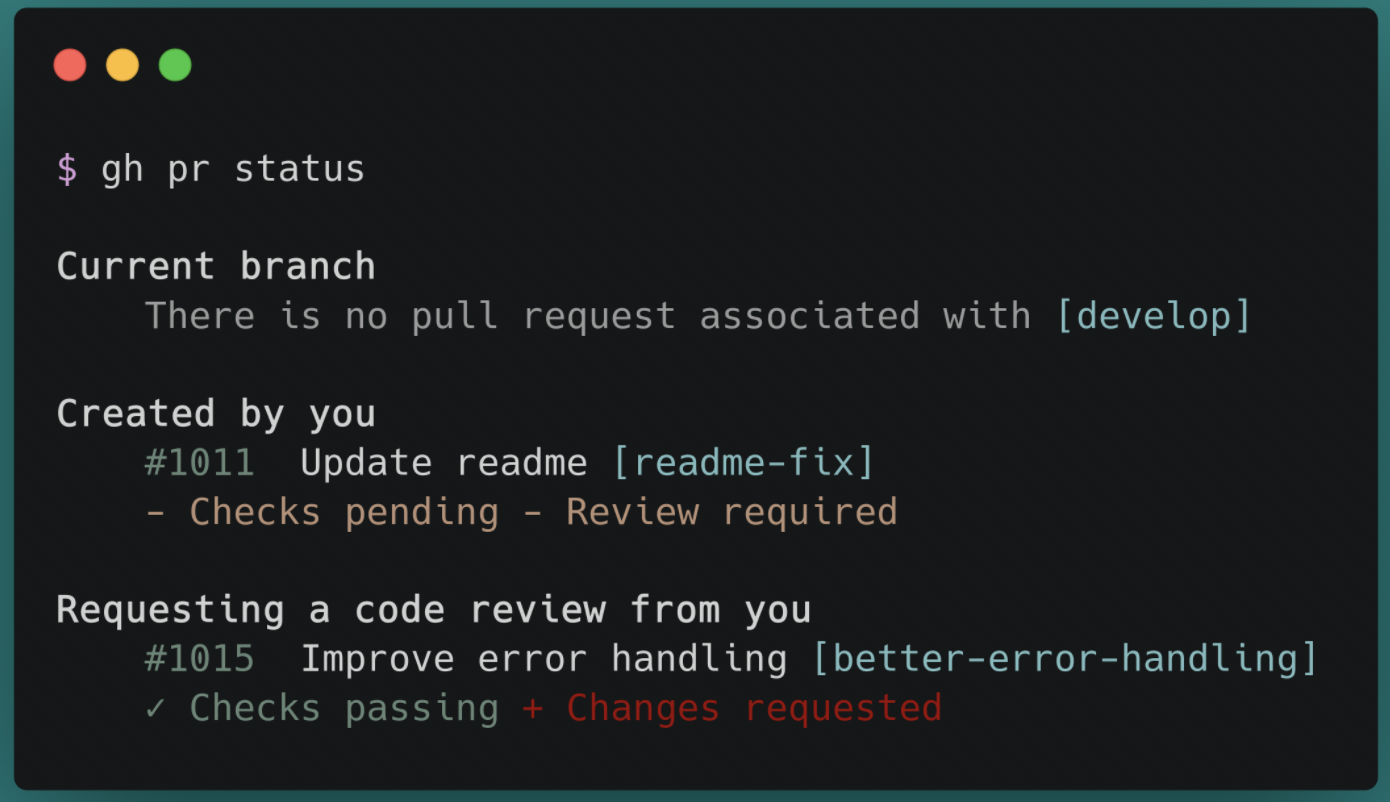1390x802 pixels.
Task: Open pull request #1015
Action: click(199, 659)
